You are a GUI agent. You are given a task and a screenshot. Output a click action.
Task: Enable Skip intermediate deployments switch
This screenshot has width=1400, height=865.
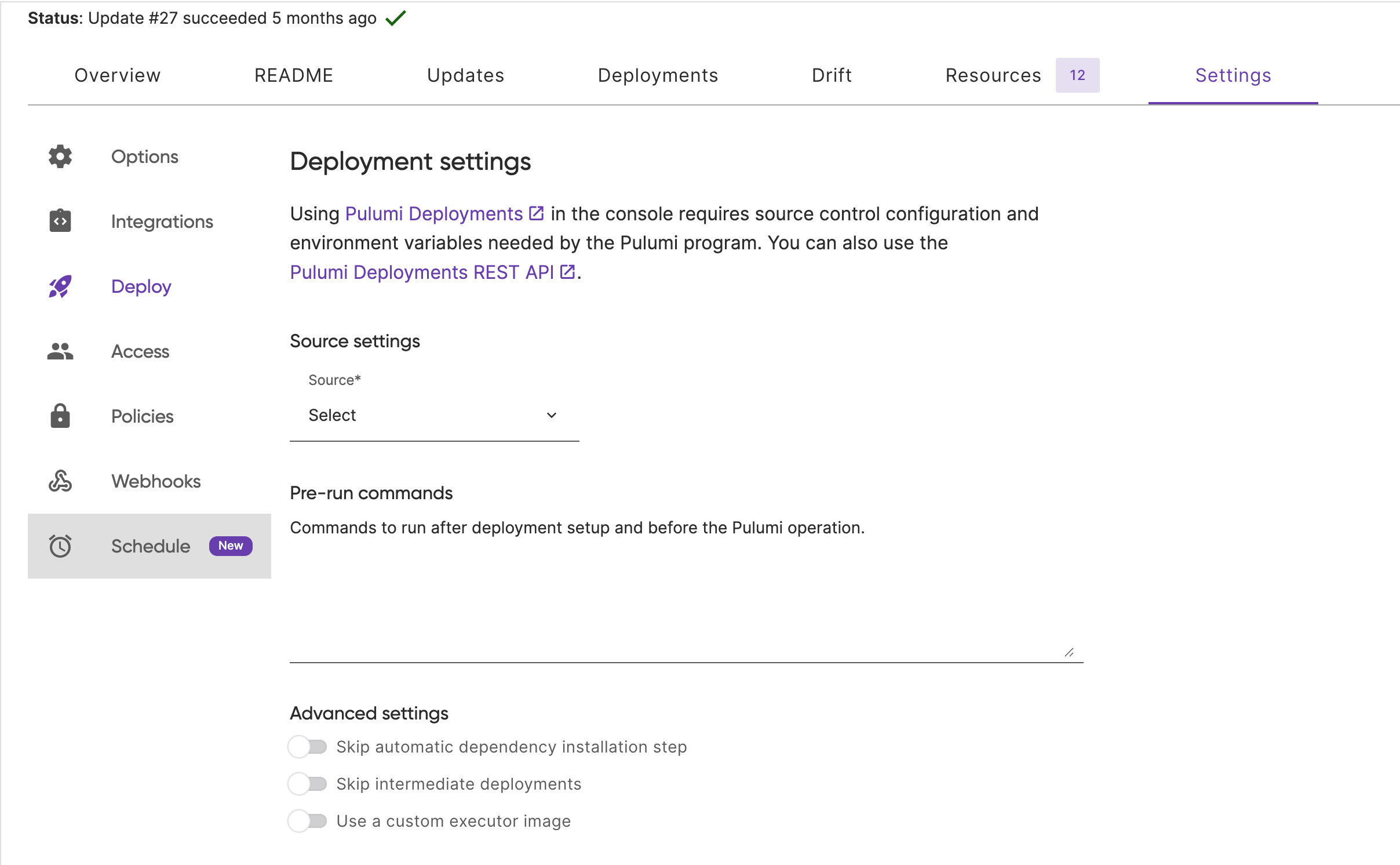coord(308,784)
